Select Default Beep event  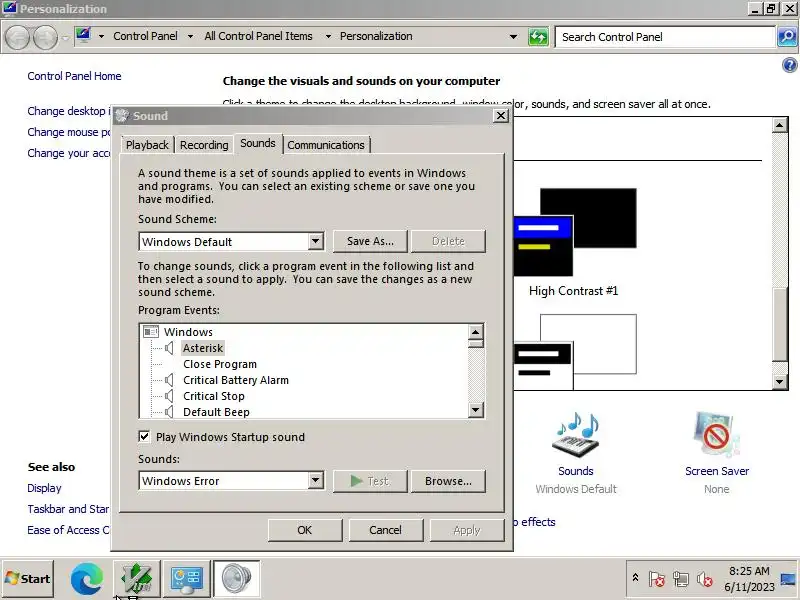point(216,412)
